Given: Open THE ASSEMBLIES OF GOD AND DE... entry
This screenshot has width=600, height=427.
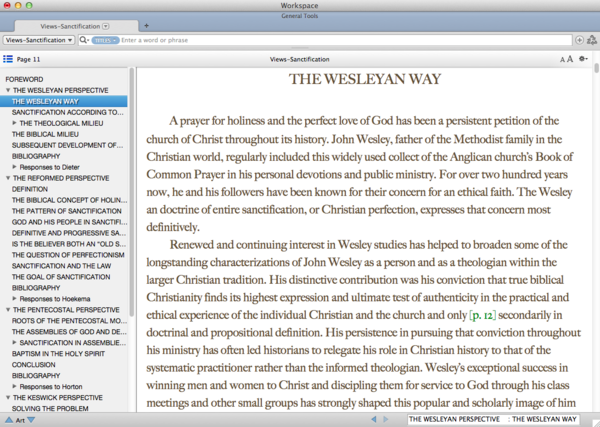Looking at the screenshot, I should (69, 332).
